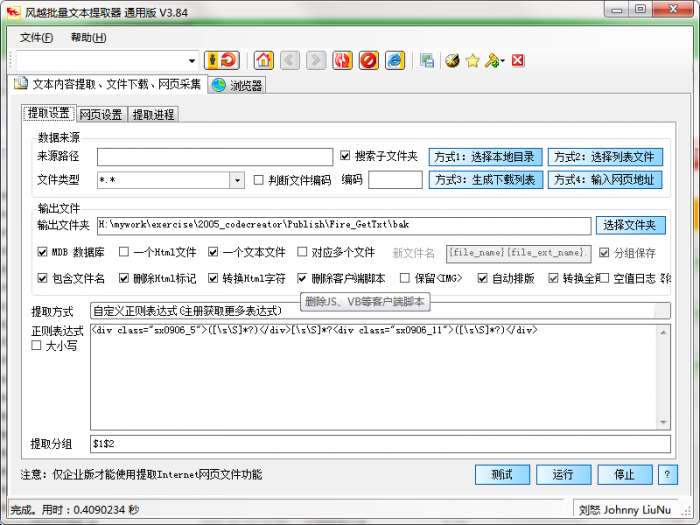Toggle 转换Html字符 checkbox

point(213,278)
